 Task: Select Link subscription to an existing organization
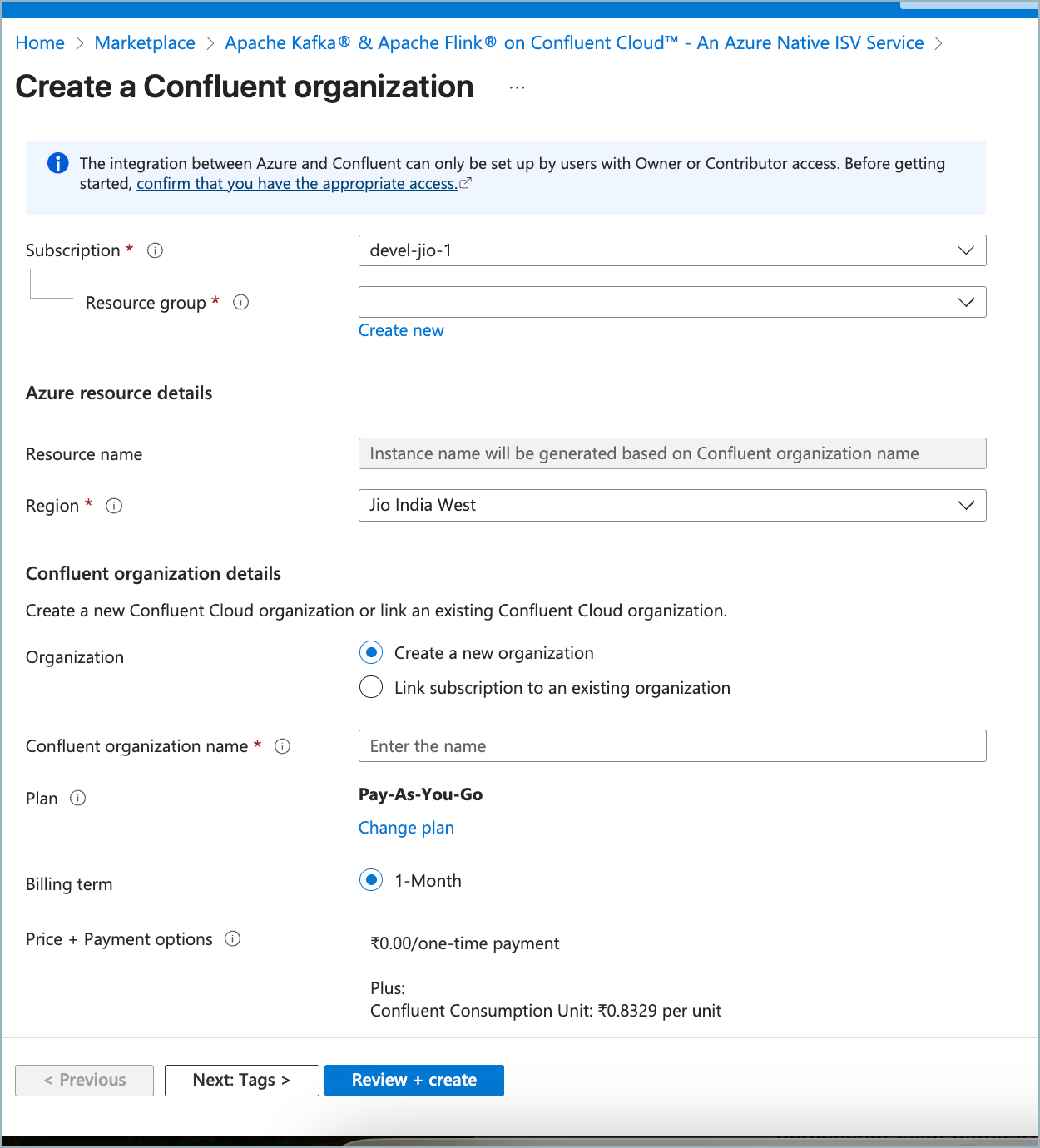pyautogui.click(x=371, y=688)
